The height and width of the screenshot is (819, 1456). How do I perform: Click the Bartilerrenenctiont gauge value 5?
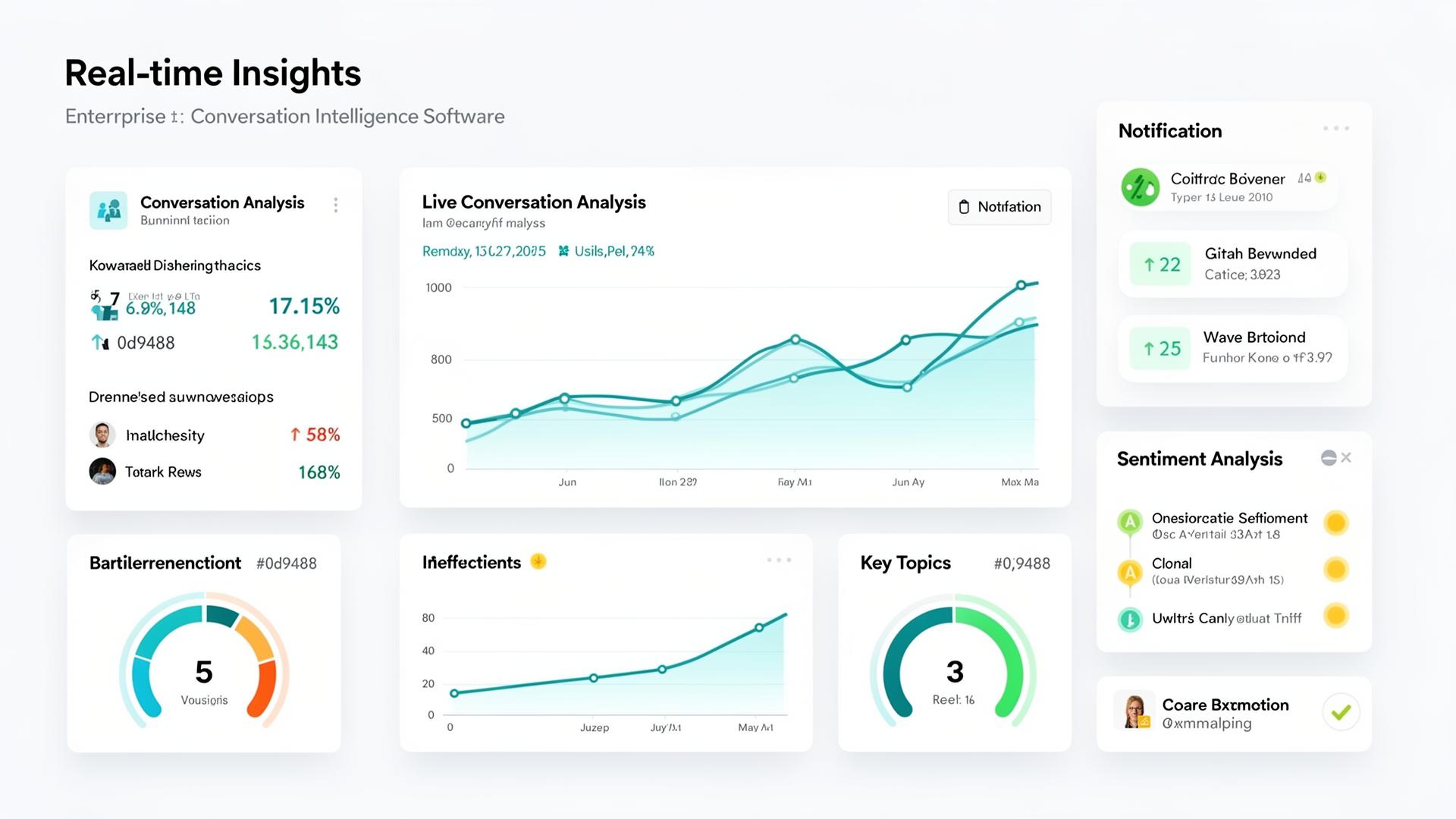coord(204,672)
